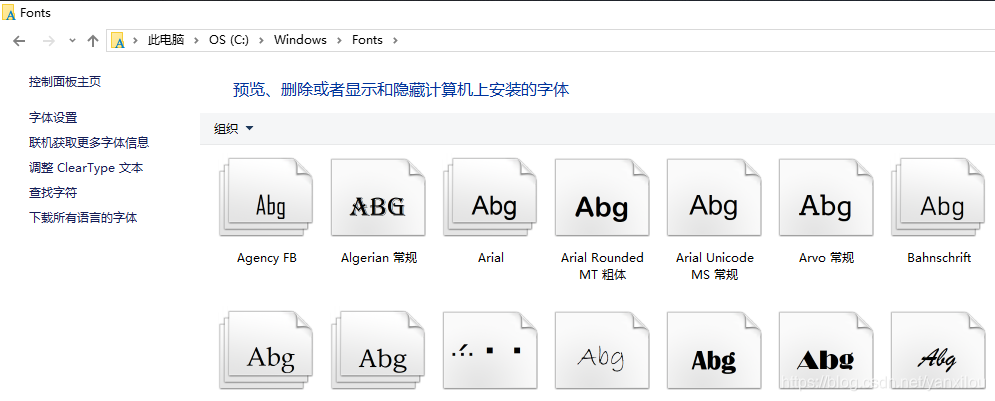
Task: Select the Arial Unicode MS 常规 font icon
Action: tap(714, 197)
